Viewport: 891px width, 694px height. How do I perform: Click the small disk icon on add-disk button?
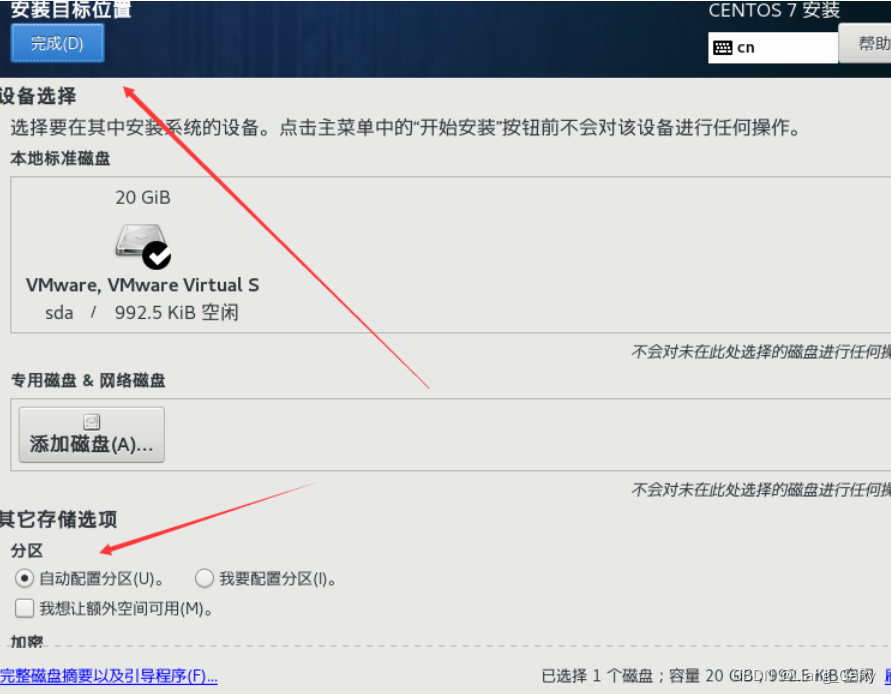pos(91,422)
